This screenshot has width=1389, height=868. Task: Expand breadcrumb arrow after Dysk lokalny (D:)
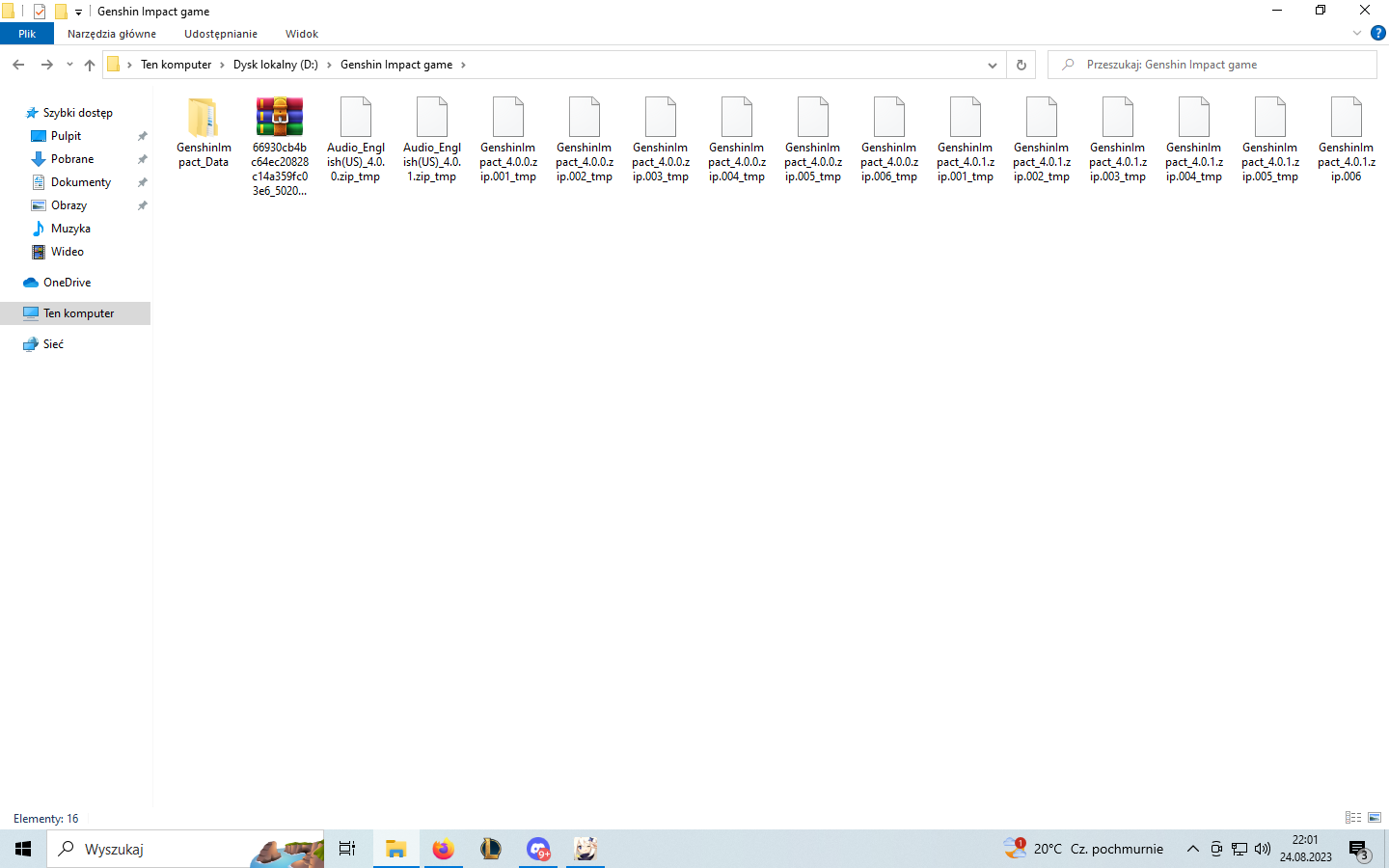329,65
